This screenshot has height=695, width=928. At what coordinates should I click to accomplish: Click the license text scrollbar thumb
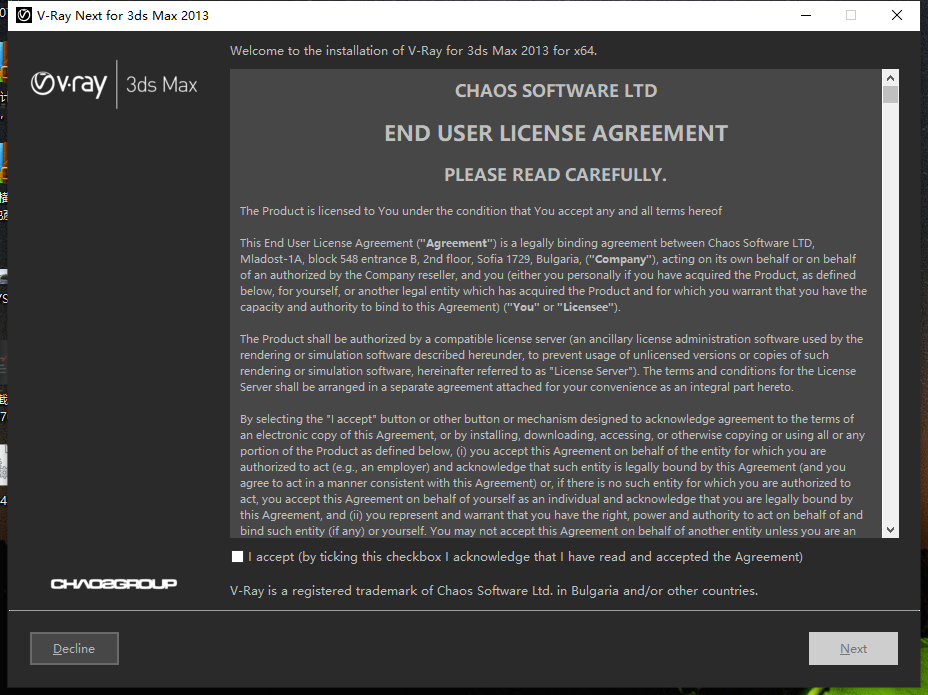coord(890,95)
